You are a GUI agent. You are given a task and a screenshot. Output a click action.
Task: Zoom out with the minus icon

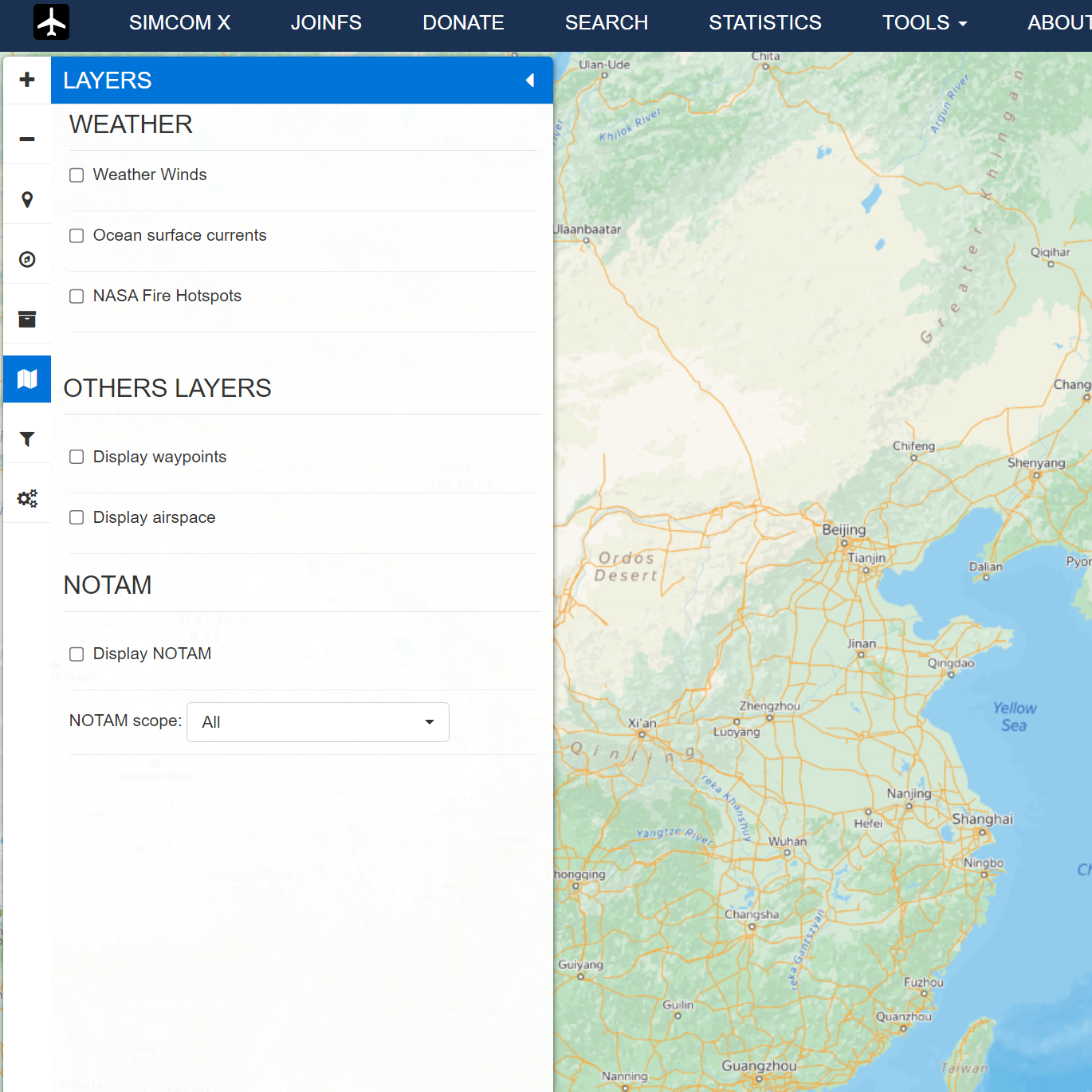tap(27, 139)
